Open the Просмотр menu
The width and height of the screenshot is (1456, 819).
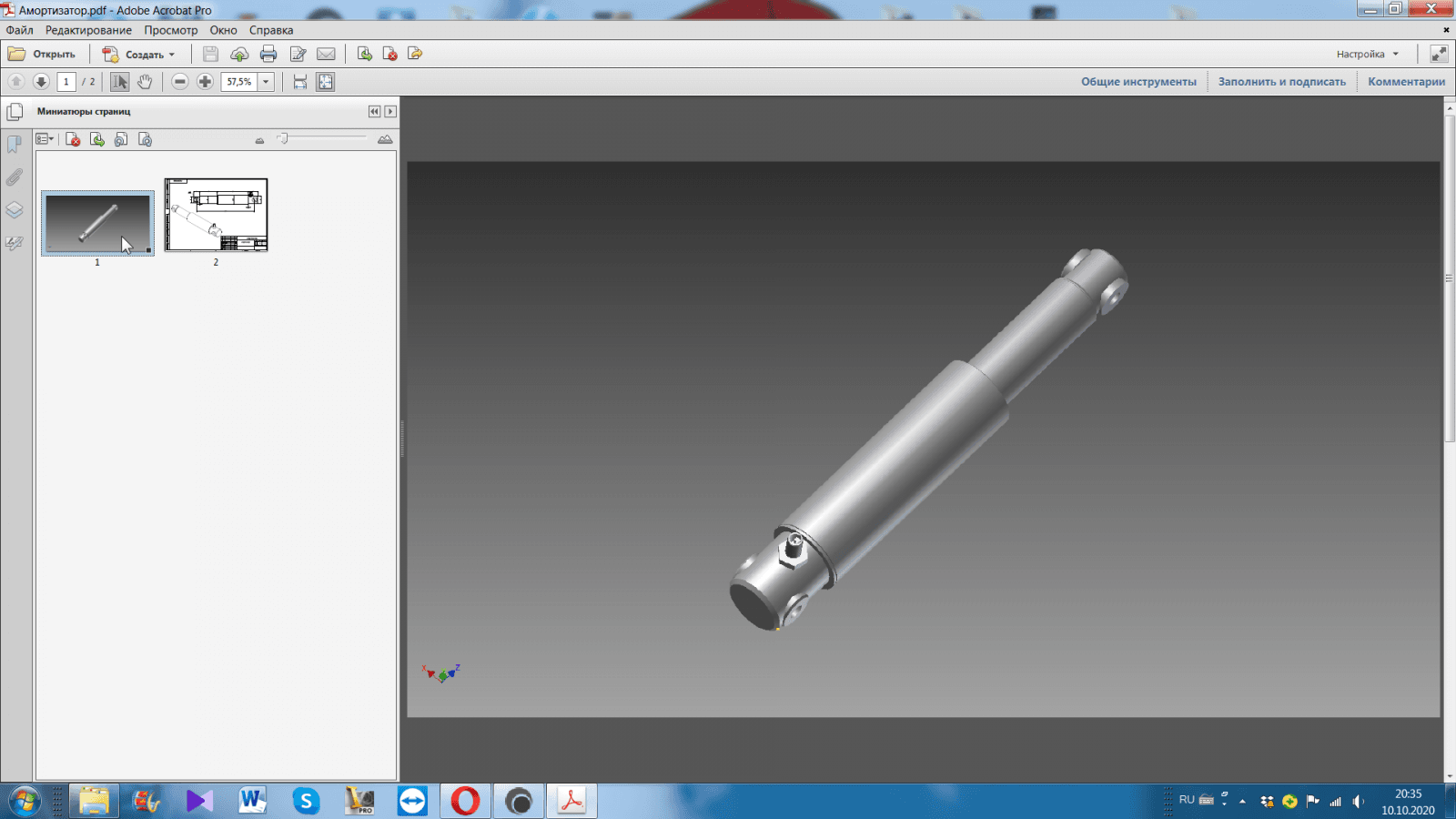[x=170, y=30]
